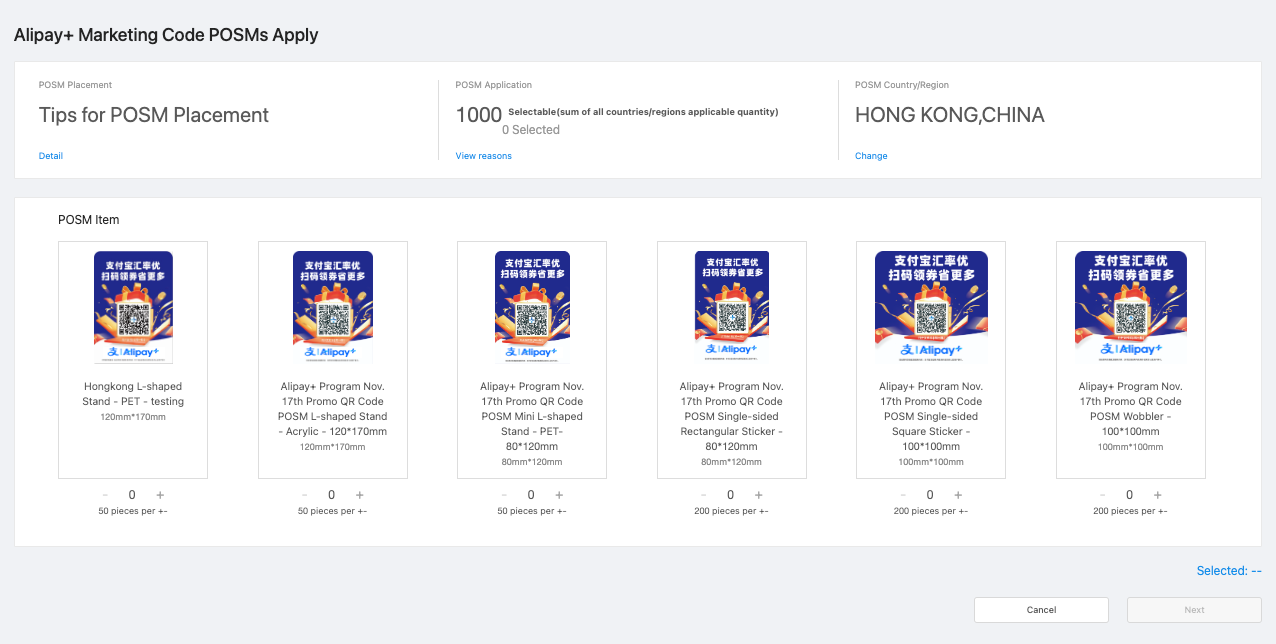Click the quantity field for Mini L-shaped Stand

[531, 494]
